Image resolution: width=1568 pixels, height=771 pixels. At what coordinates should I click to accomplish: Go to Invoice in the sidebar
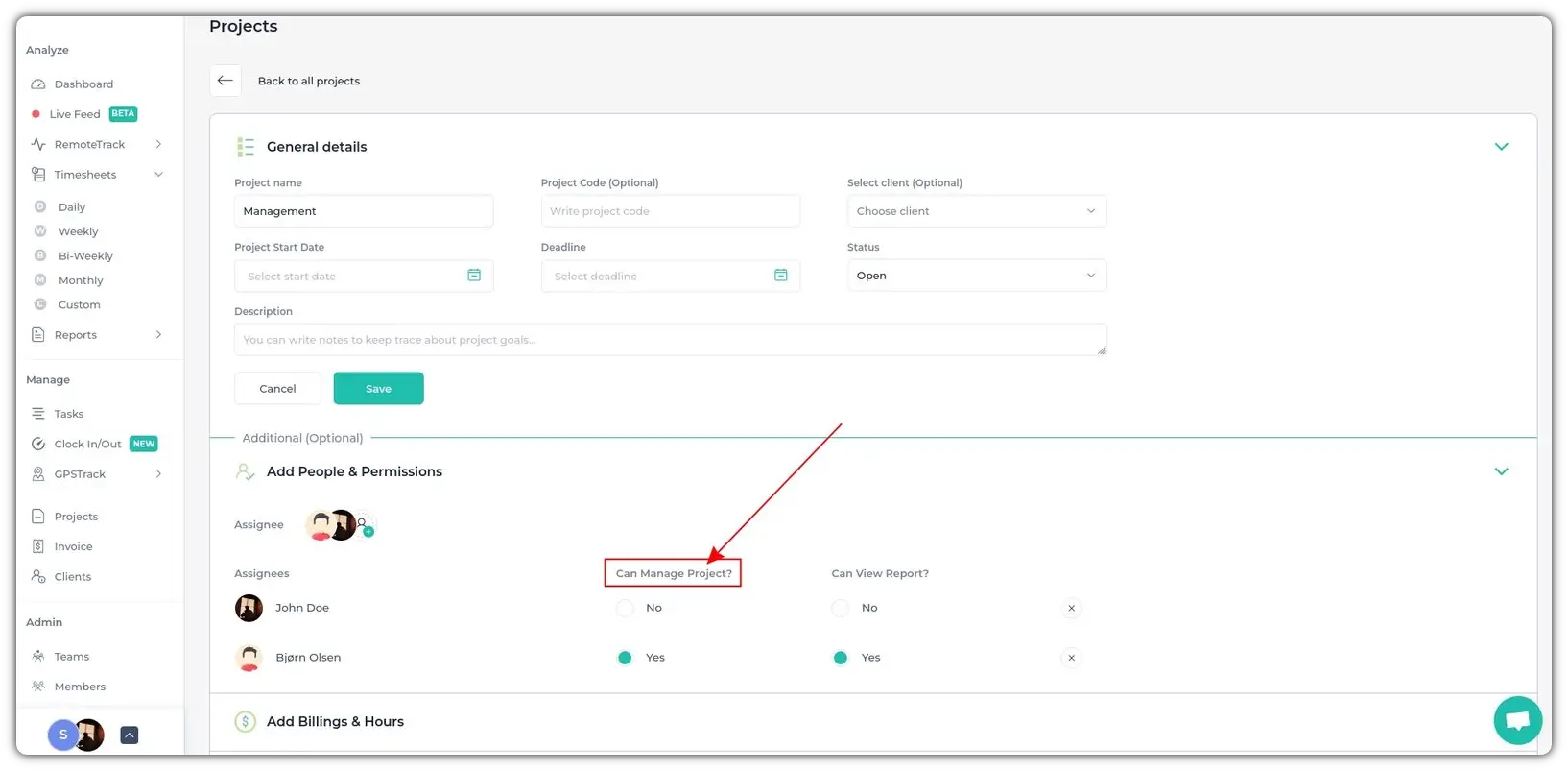tap(73, 546)
